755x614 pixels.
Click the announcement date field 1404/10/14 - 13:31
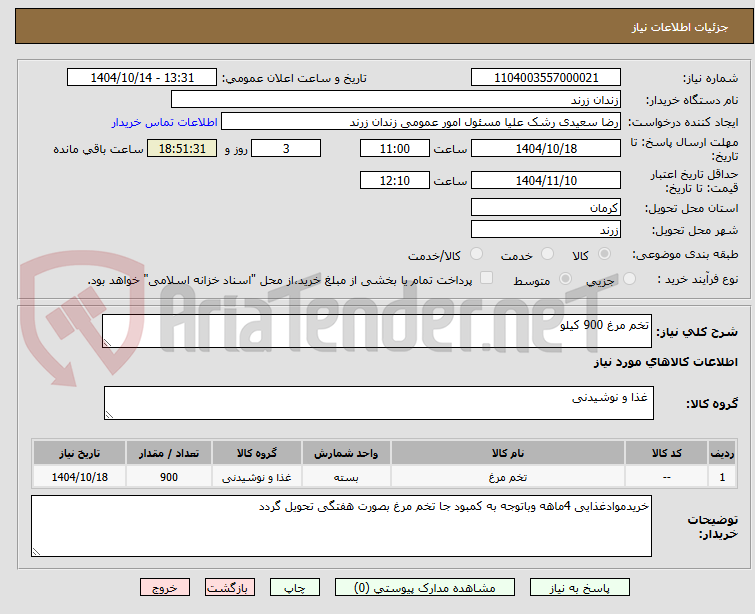pyautogui.click(x=142, y=78)
